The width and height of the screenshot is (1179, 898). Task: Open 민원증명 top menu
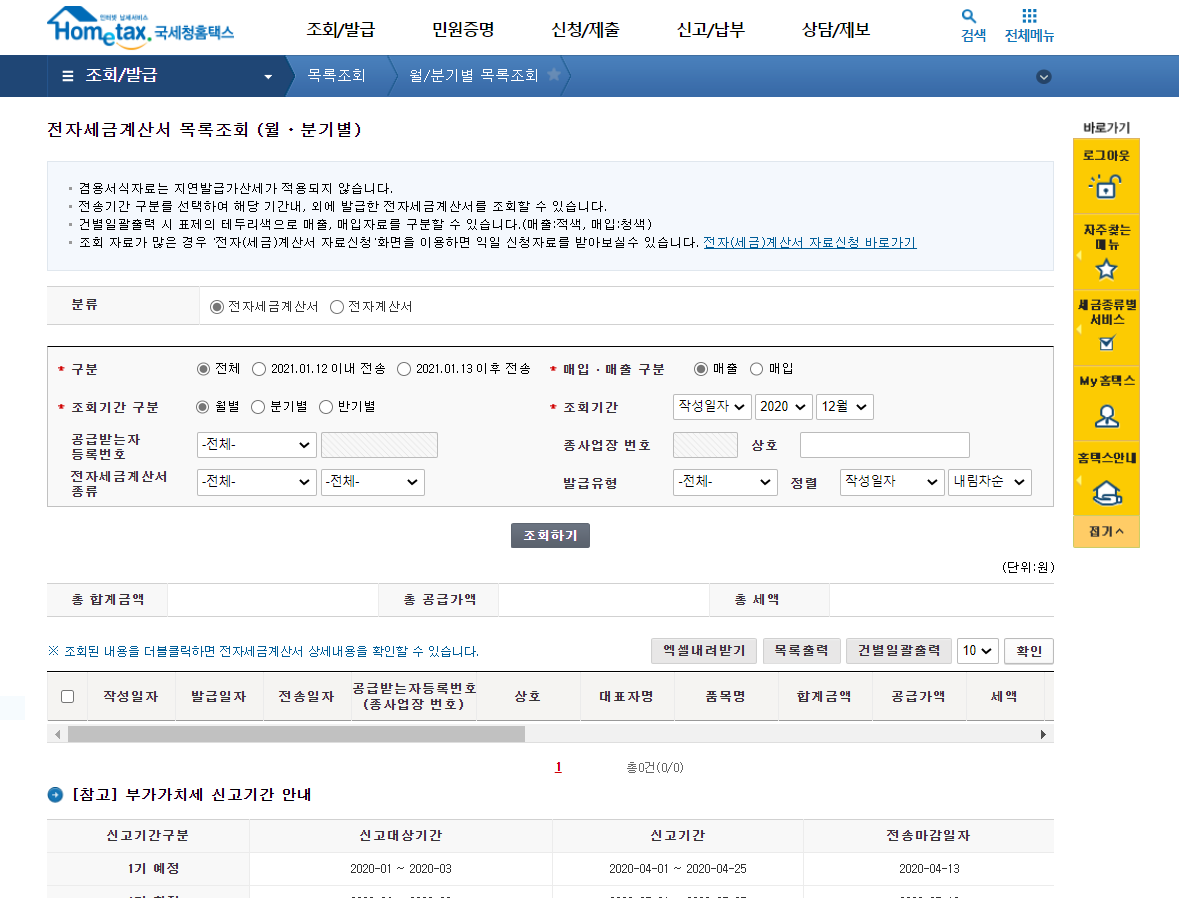click(x=463, y=29)
